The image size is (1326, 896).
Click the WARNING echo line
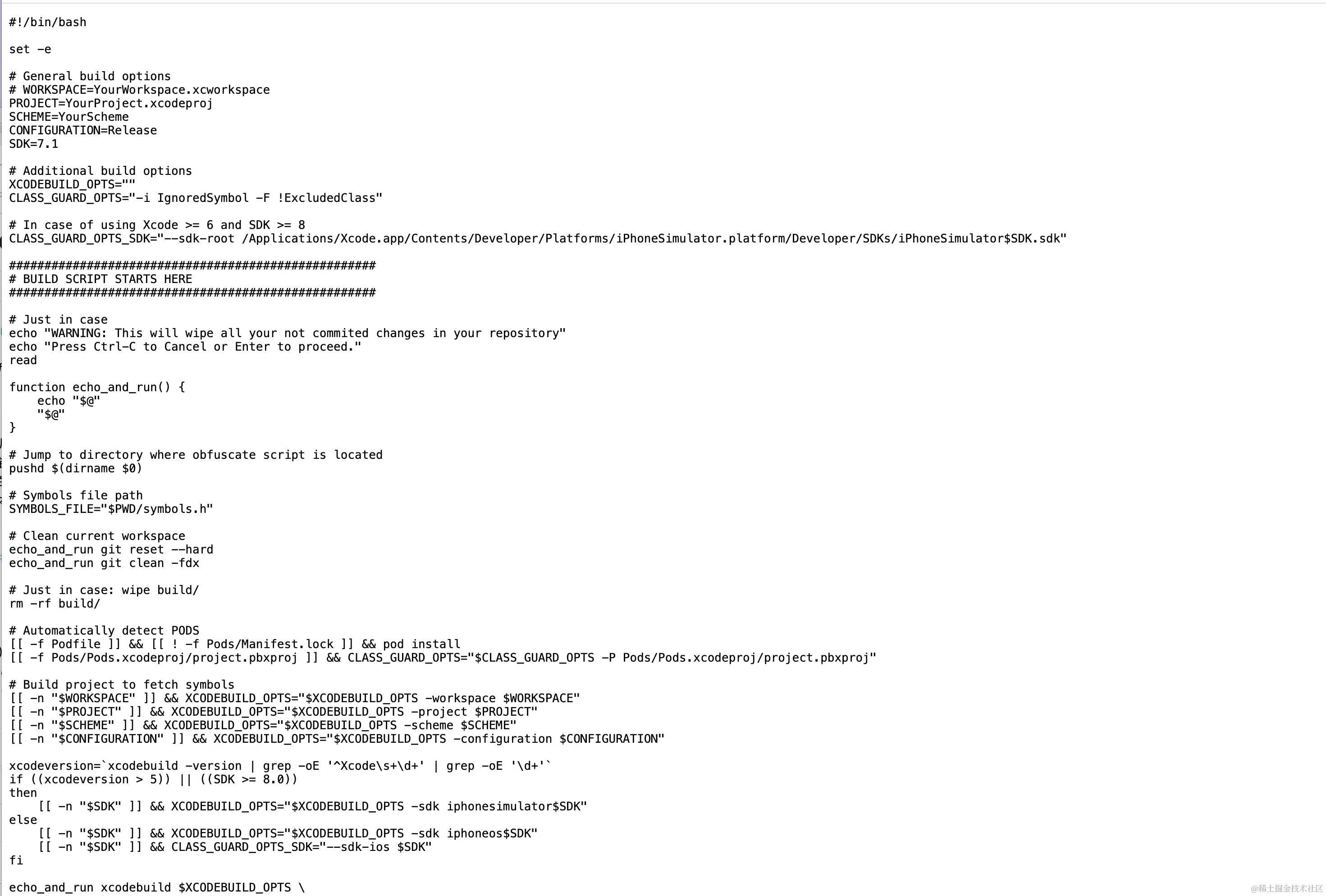click(288, 333)
